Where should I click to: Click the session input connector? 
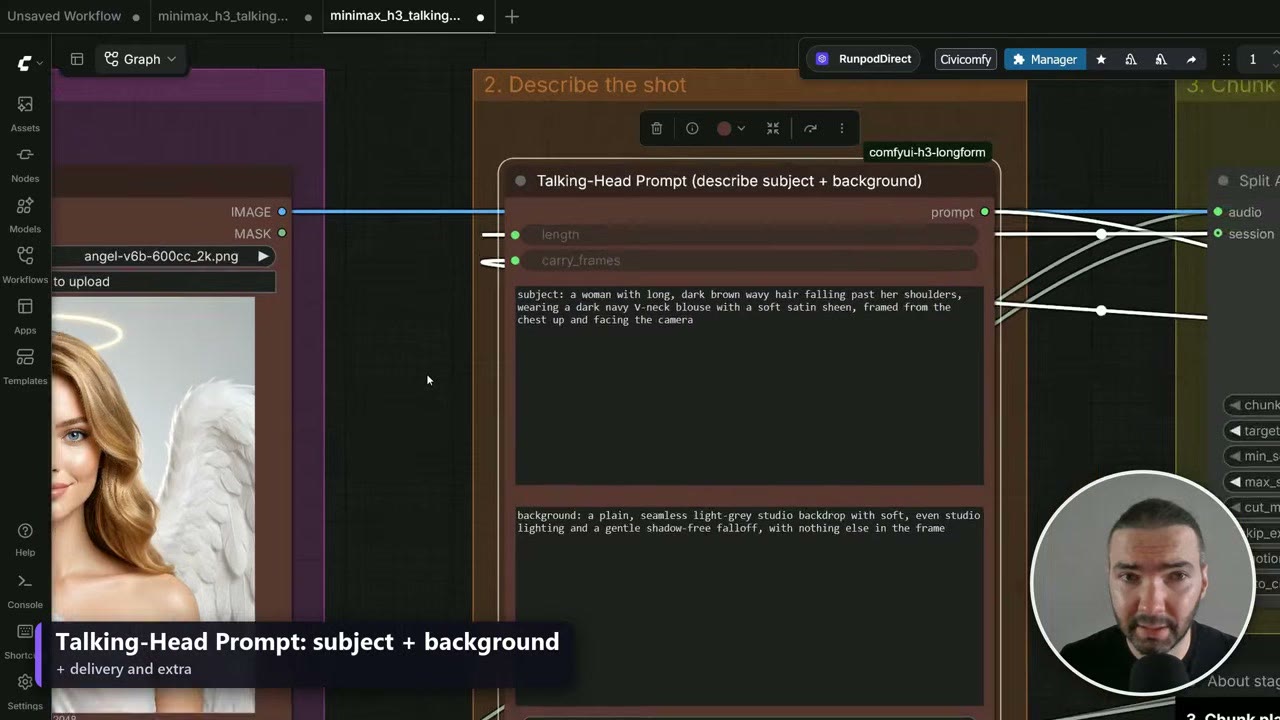tap(1217, 234)
